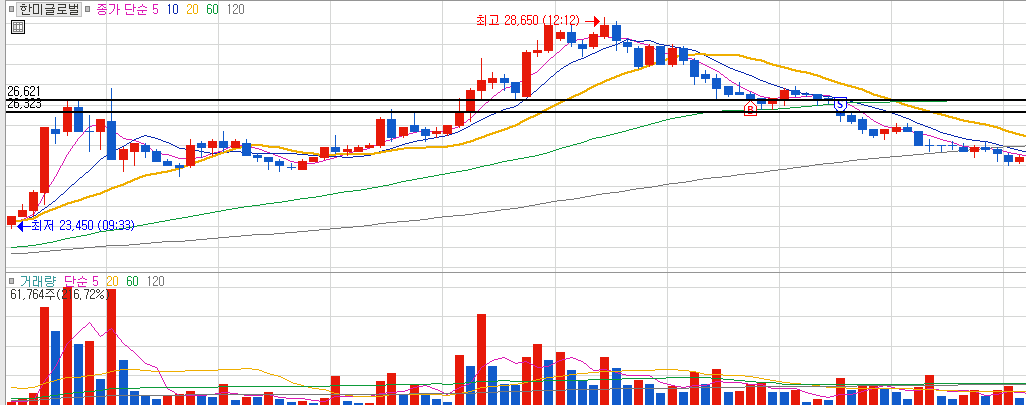This screenshot has height=405, width=1026.
Task: Click the 거래량 volume indicator label
Action: [x=37, y=281]
